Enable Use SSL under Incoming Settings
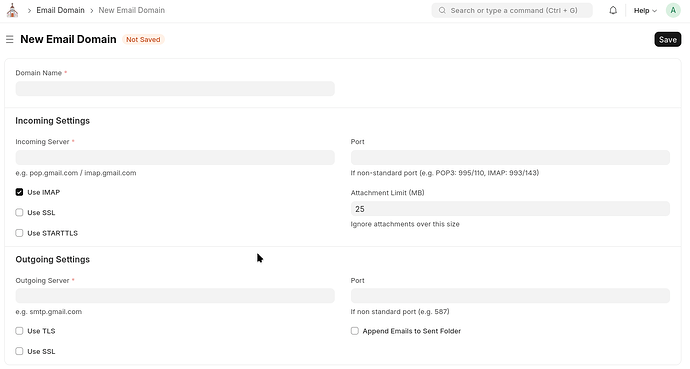The image size is (690, 369). pyautogui.click(x=19, y=212)
